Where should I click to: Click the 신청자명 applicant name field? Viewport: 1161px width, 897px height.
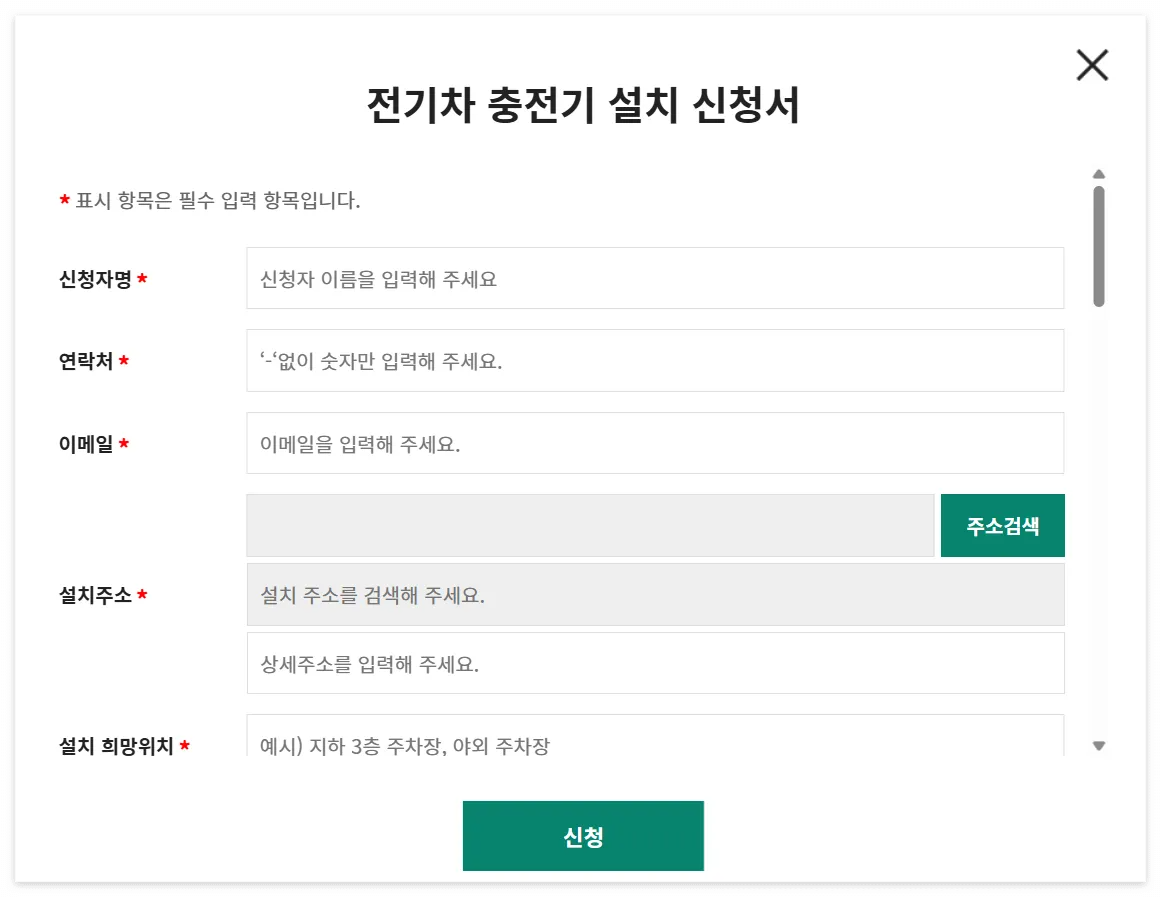coord(655,278)
